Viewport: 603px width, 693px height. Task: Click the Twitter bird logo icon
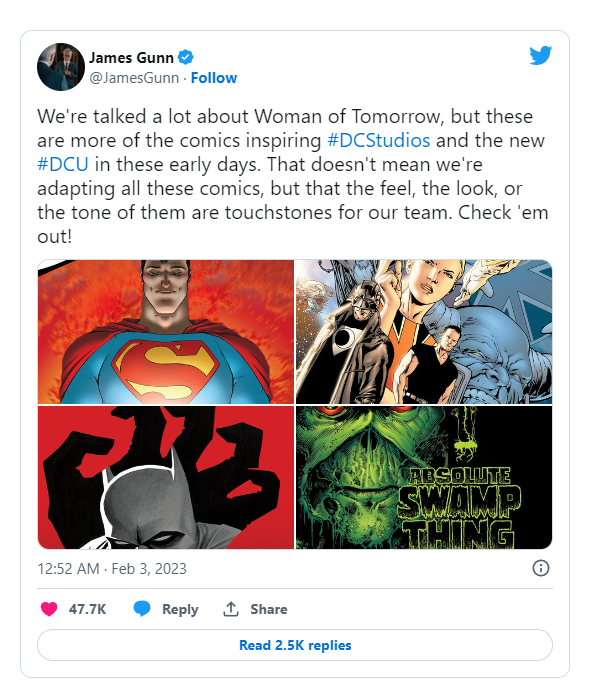pos(541,55)
